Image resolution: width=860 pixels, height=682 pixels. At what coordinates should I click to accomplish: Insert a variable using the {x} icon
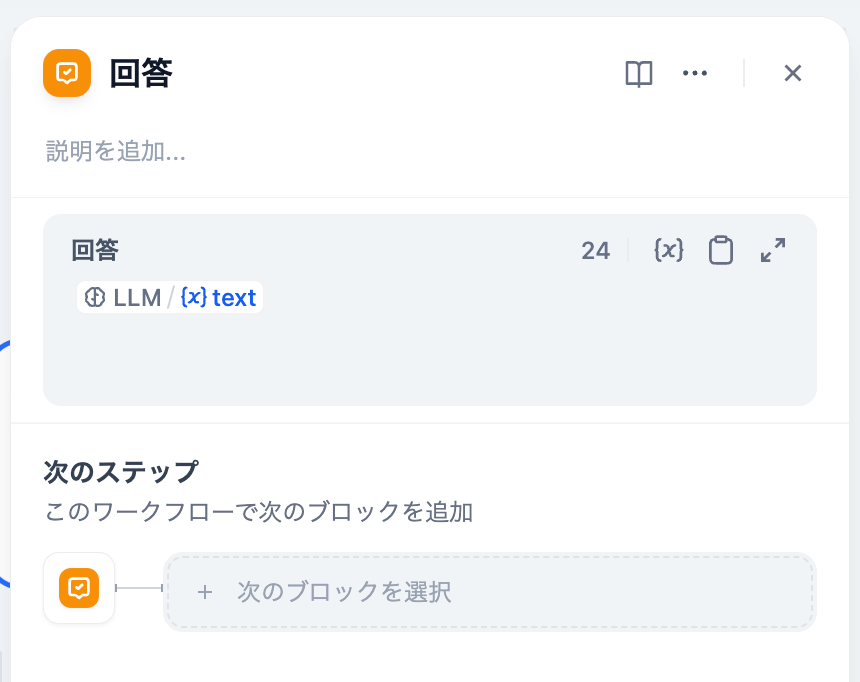(x=668, y=250)
